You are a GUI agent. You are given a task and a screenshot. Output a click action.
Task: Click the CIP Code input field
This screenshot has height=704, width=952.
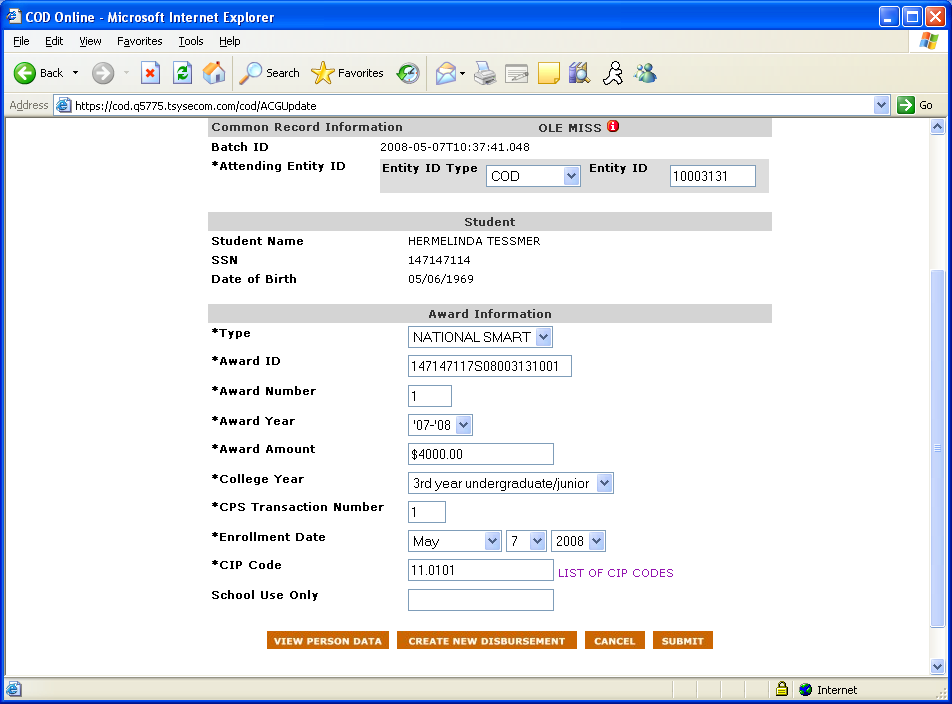coord(481,570)
